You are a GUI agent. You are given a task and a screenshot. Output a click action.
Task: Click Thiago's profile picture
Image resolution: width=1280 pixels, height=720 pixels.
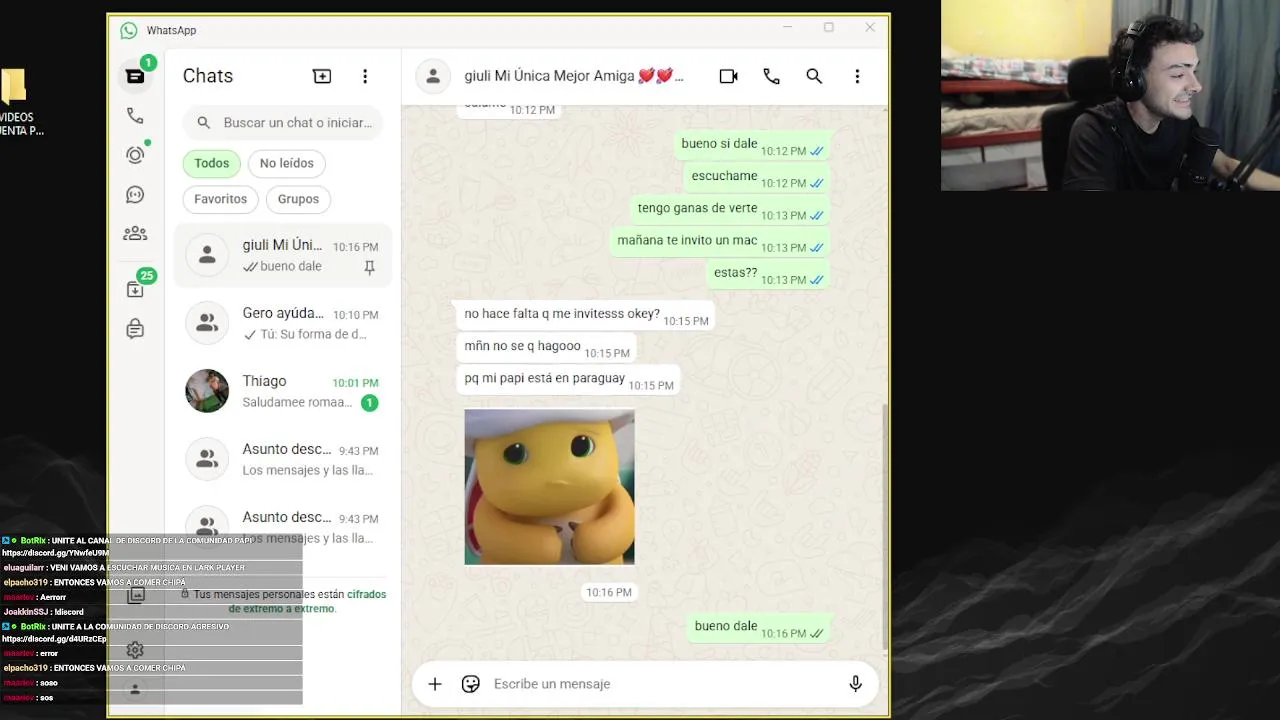point(207,391)
